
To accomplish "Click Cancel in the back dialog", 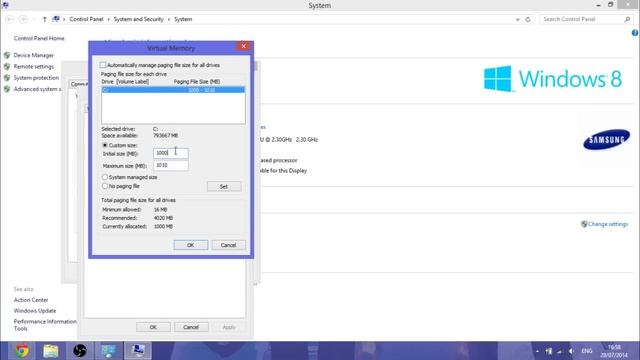I will (191, 327).
